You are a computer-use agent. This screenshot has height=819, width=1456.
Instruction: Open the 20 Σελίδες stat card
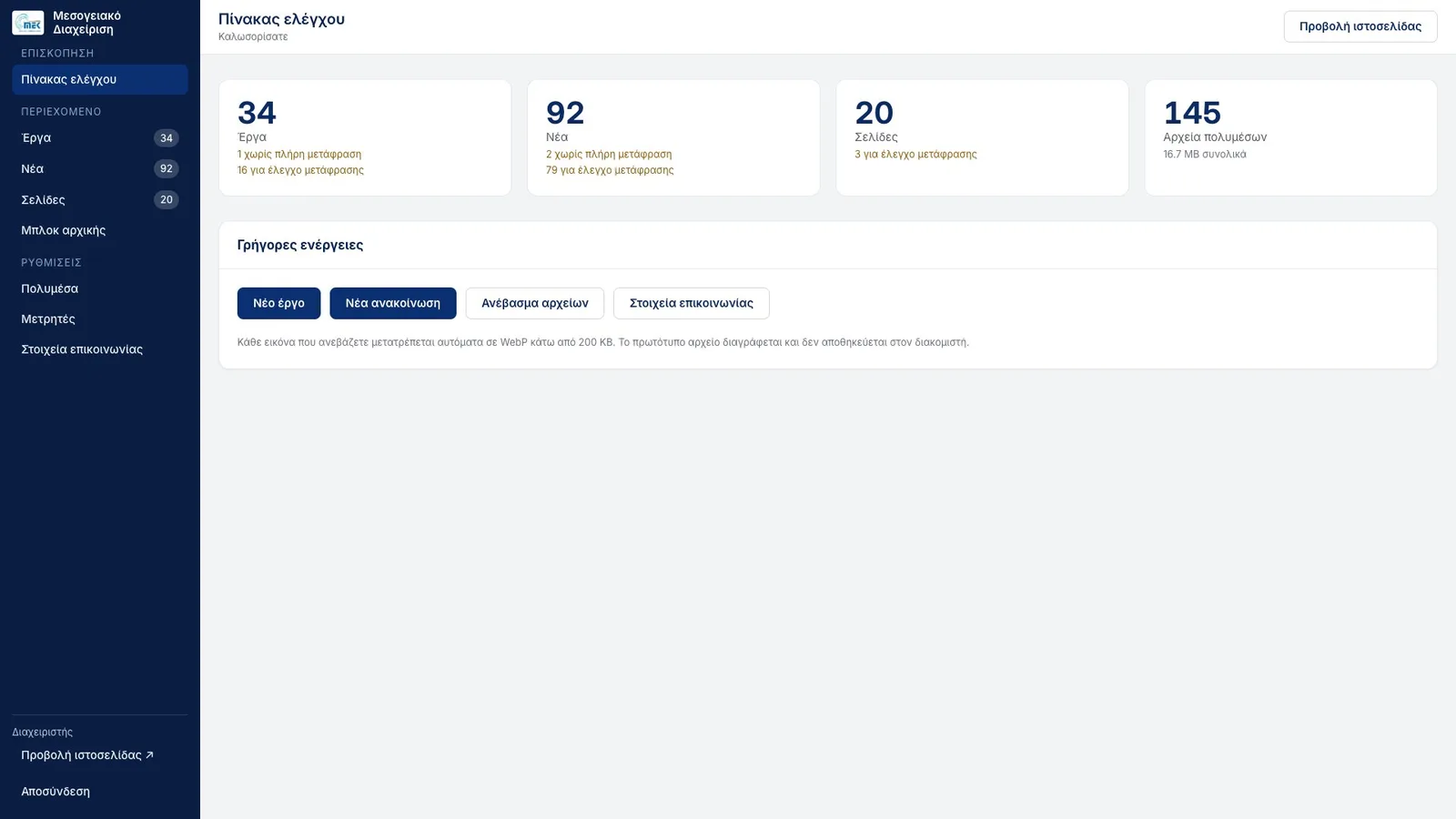[982, 137]
